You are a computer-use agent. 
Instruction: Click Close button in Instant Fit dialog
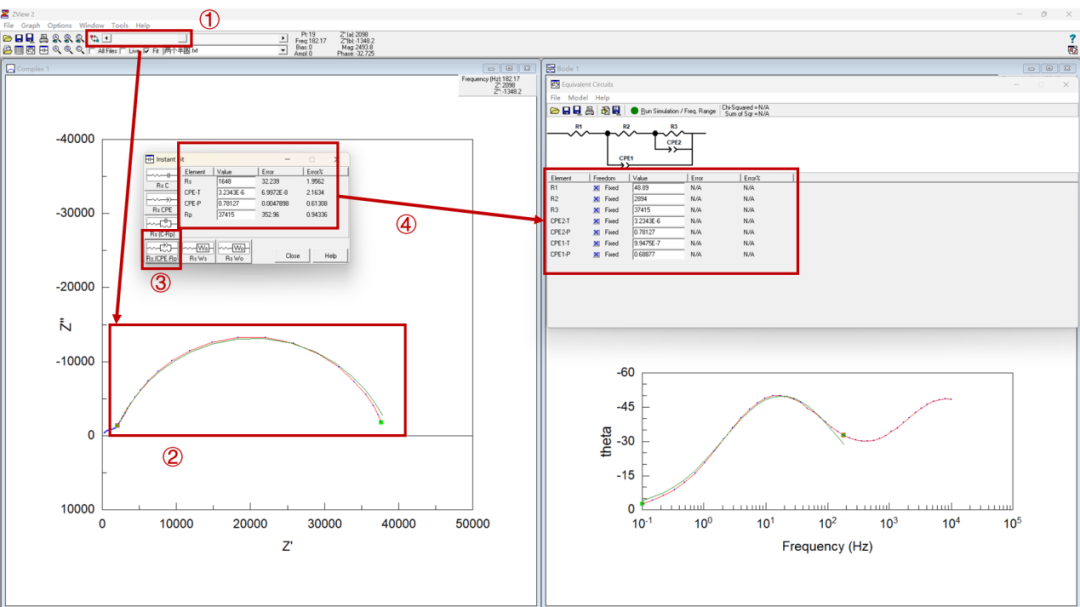pyautogui.click(x=293, y=256)
